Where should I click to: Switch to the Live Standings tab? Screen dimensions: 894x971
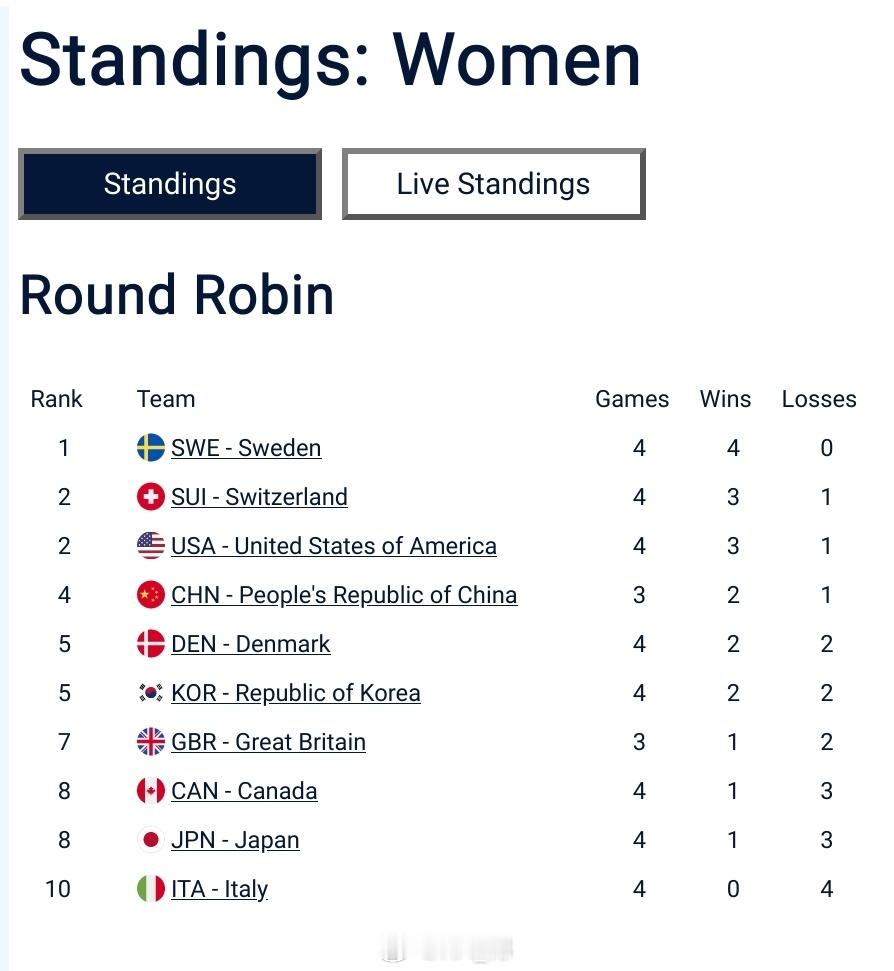pyautogui.click(x=493, y=184)
